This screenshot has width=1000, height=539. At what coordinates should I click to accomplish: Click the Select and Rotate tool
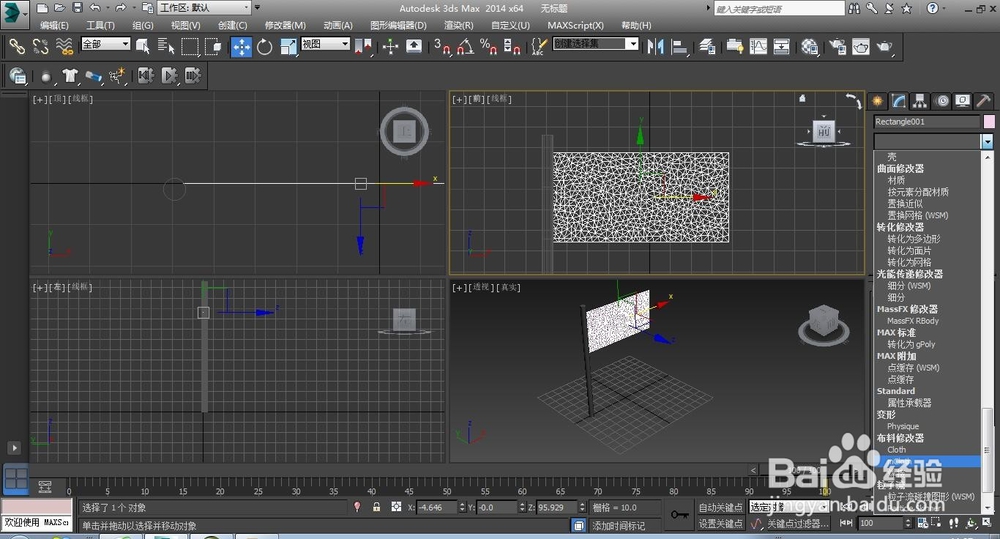pos(265,46)
